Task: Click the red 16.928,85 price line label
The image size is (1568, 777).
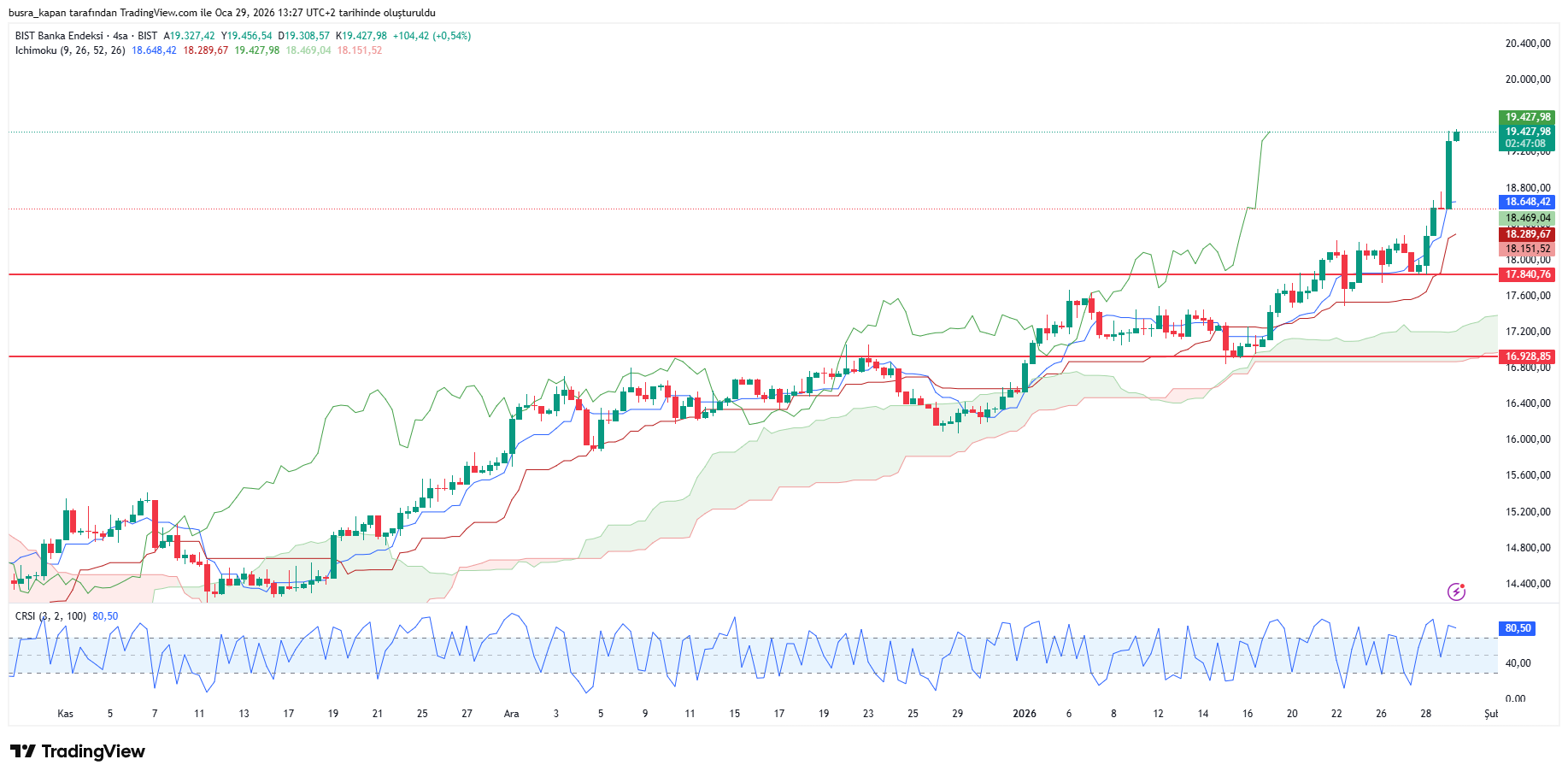Action: click(1527, 356)
